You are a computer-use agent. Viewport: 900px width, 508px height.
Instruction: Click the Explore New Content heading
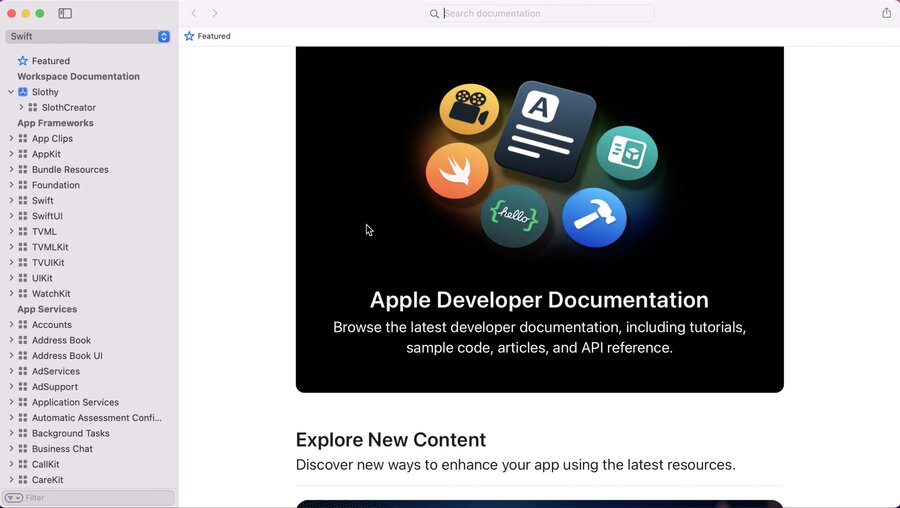(391, 440)
